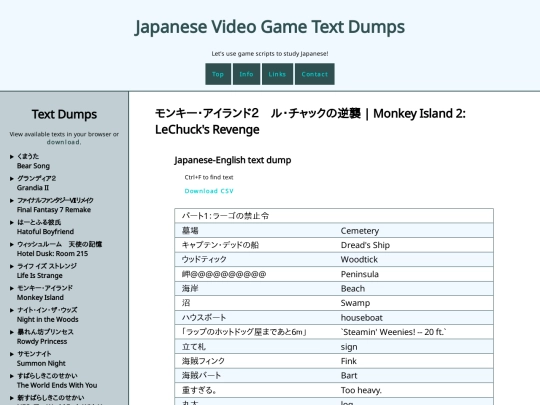Expand the Final Fantasy 7 Remake arrow

click(x=12, y=200)
